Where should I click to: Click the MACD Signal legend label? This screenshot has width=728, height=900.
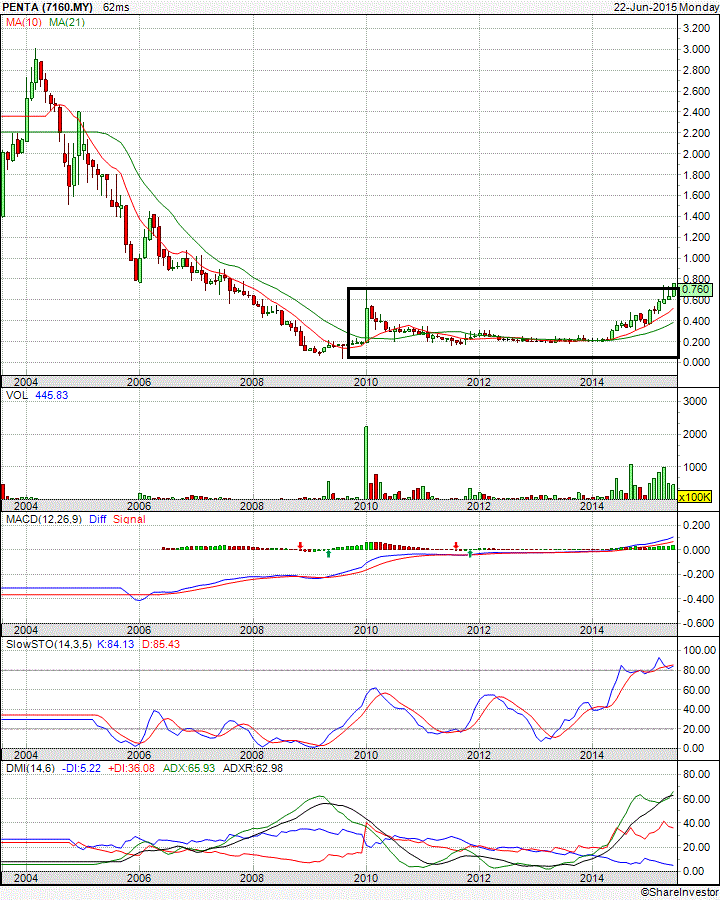click(129, 519)
